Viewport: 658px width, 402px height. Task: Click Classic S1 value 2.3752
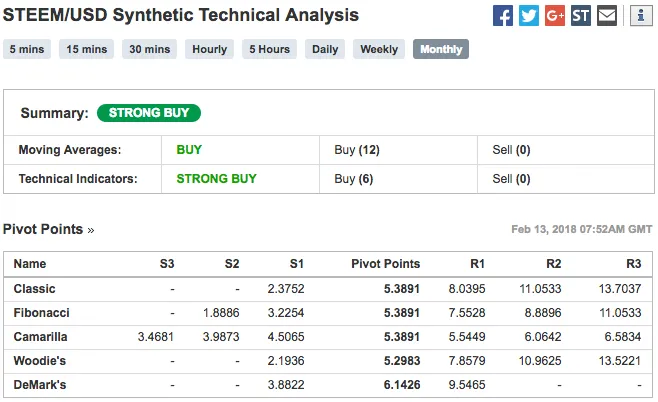pos(286,289)
